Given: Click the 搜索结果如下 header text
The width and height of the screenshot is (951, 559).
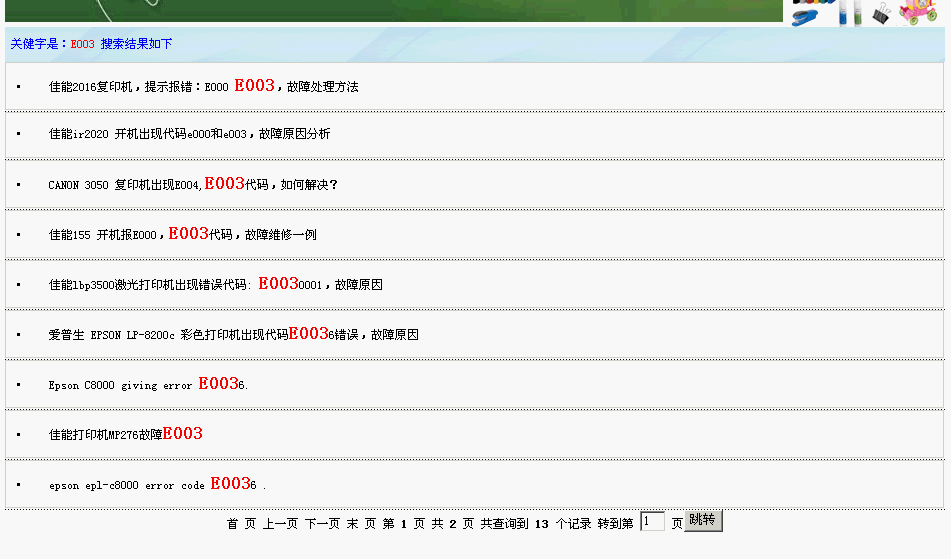Looking at the screenshot, I should [136, 44].
